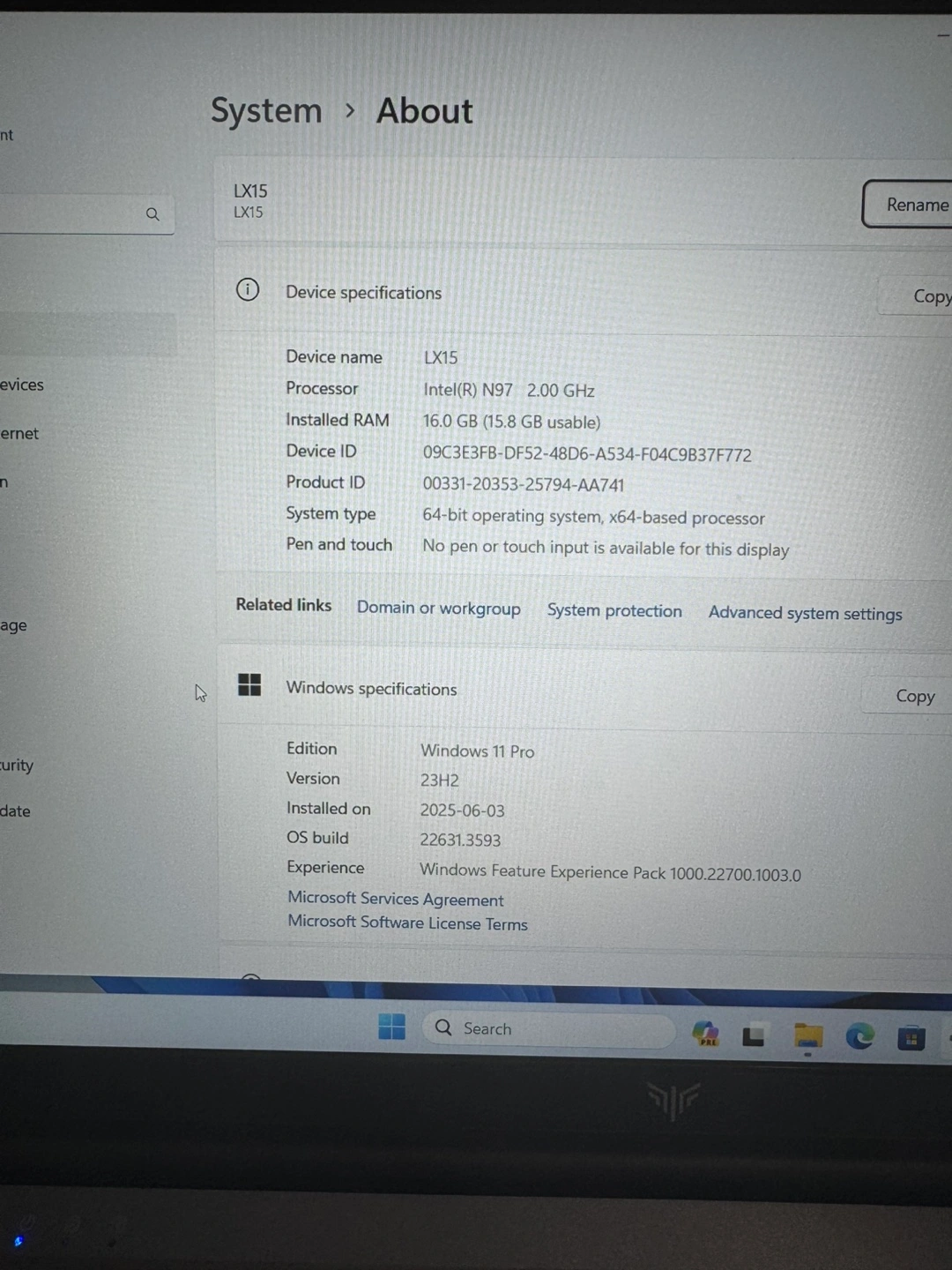Screen dimensions: 952x1270
Task: Click the settings search input field
Action: 86,214
